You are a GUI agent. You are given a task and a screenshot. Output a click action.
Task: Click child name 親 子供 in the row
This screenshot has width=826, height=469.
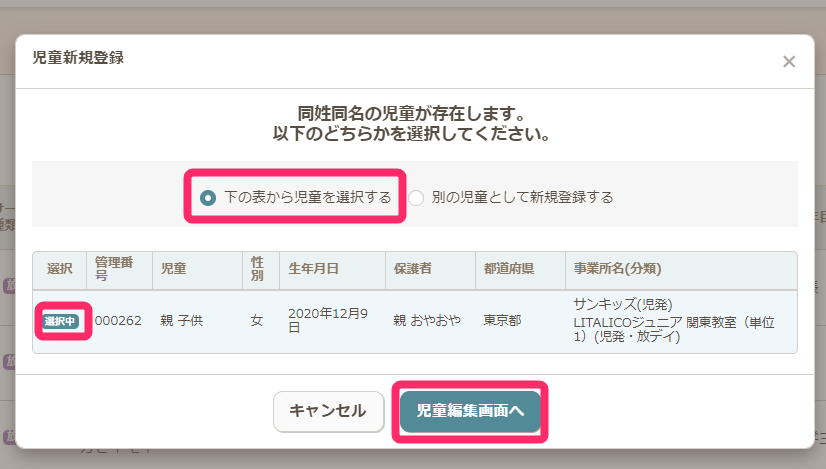click(181, 321)
